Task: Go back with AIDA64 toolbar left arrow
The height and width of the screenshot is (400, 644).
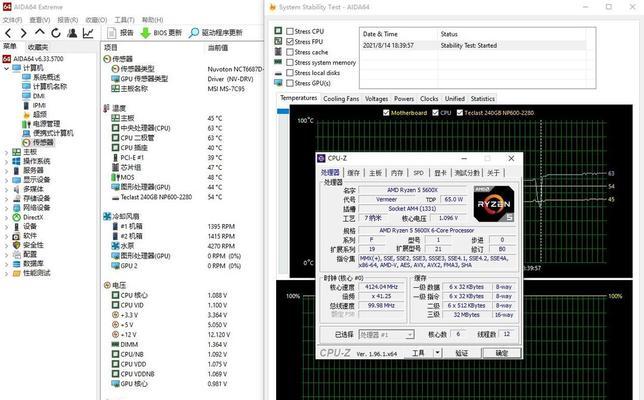Action: [x=8, y=33]
